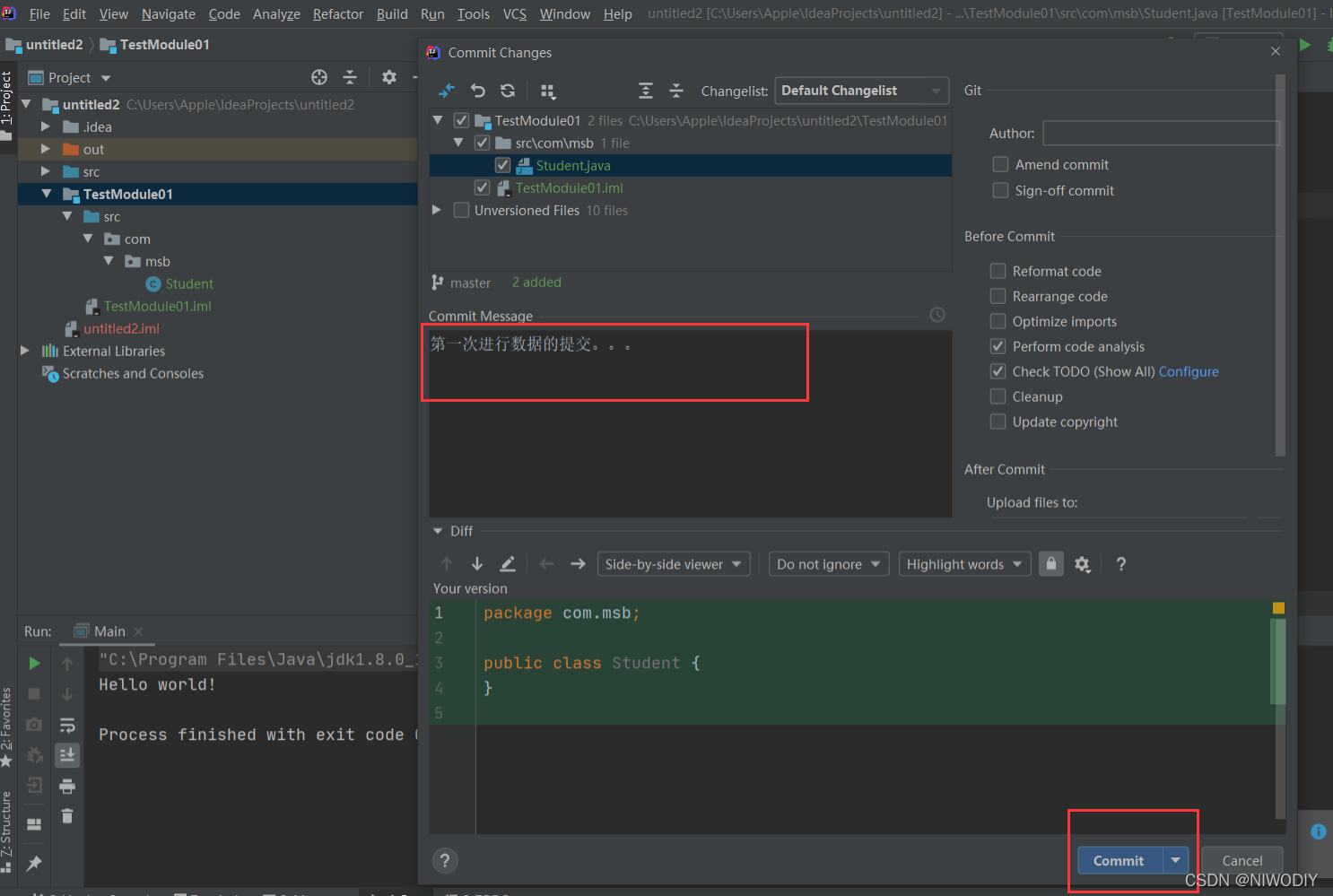Click print icon in Run panel

(x=67, y=787)
